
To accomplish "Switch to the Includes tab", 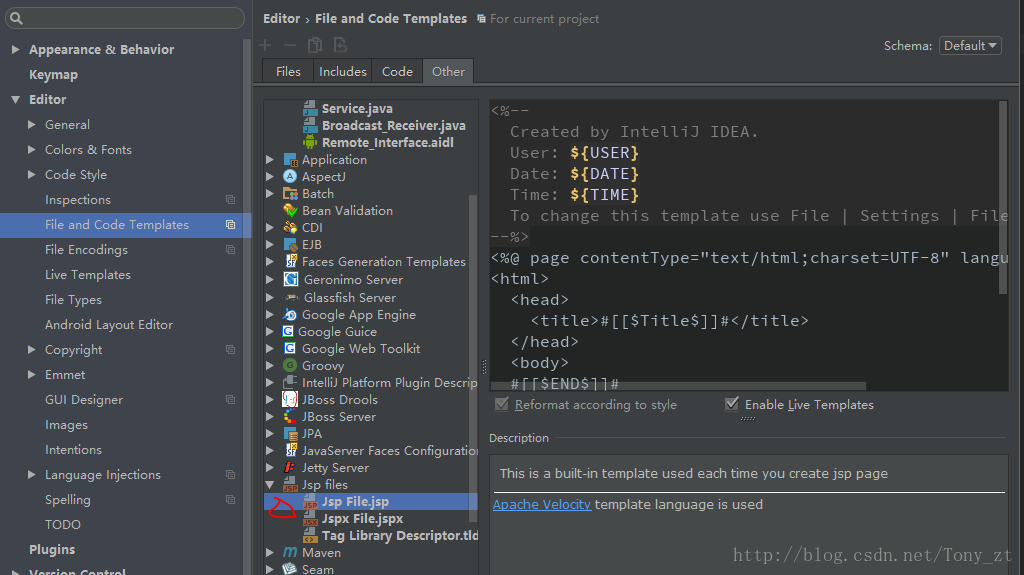I will pos(343,71).
